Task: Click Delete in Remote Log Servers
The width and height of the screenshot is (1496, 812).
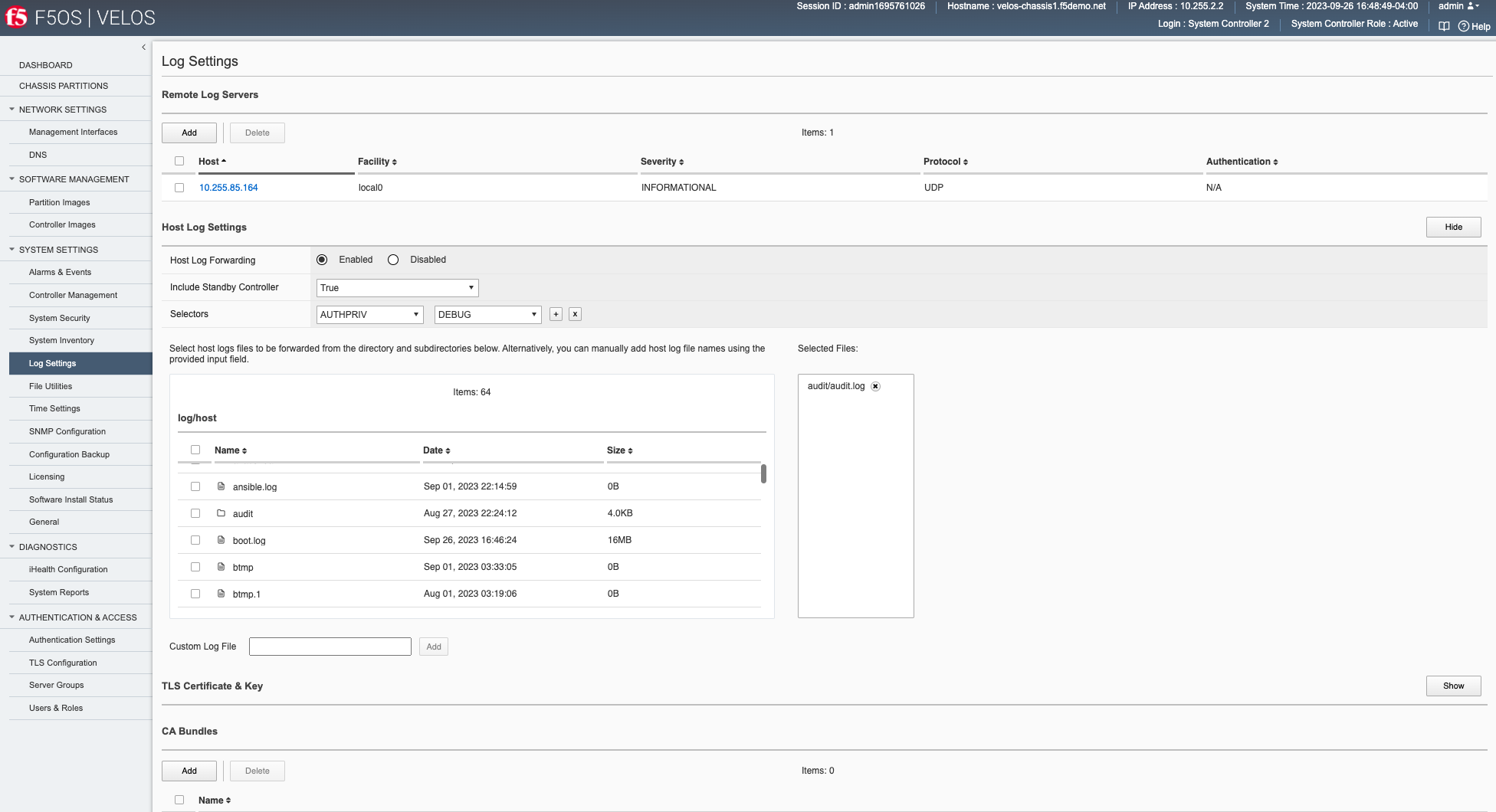Action: pyautogui.click(x=258, y=133)
